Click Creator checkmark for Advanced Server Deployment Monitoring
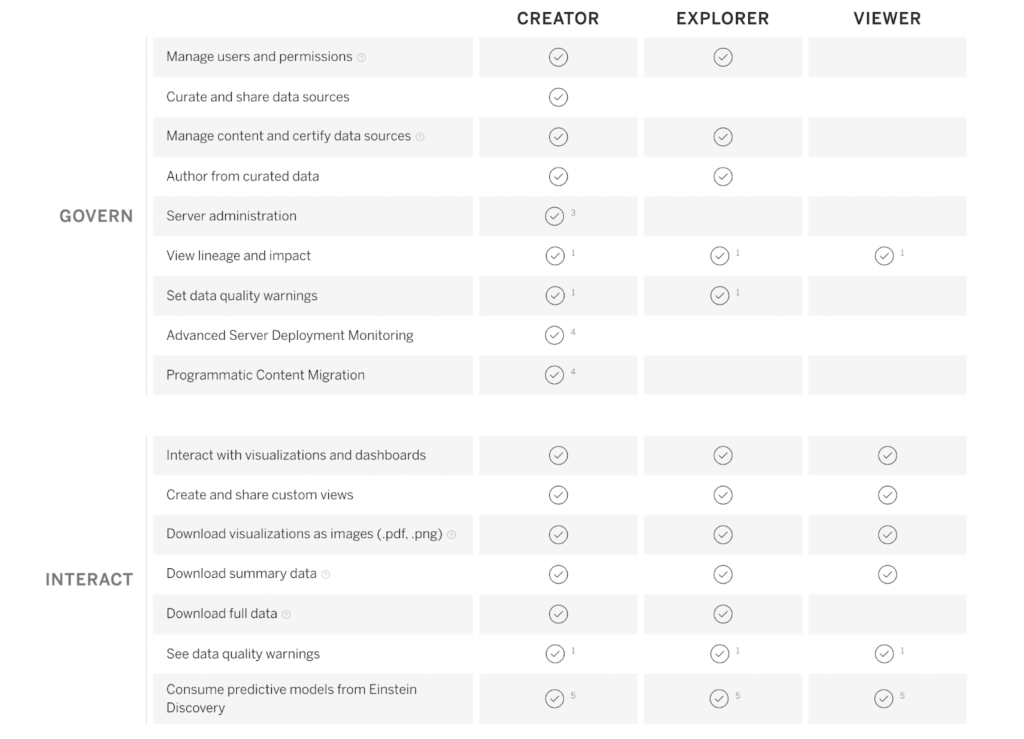 (554, 335)
